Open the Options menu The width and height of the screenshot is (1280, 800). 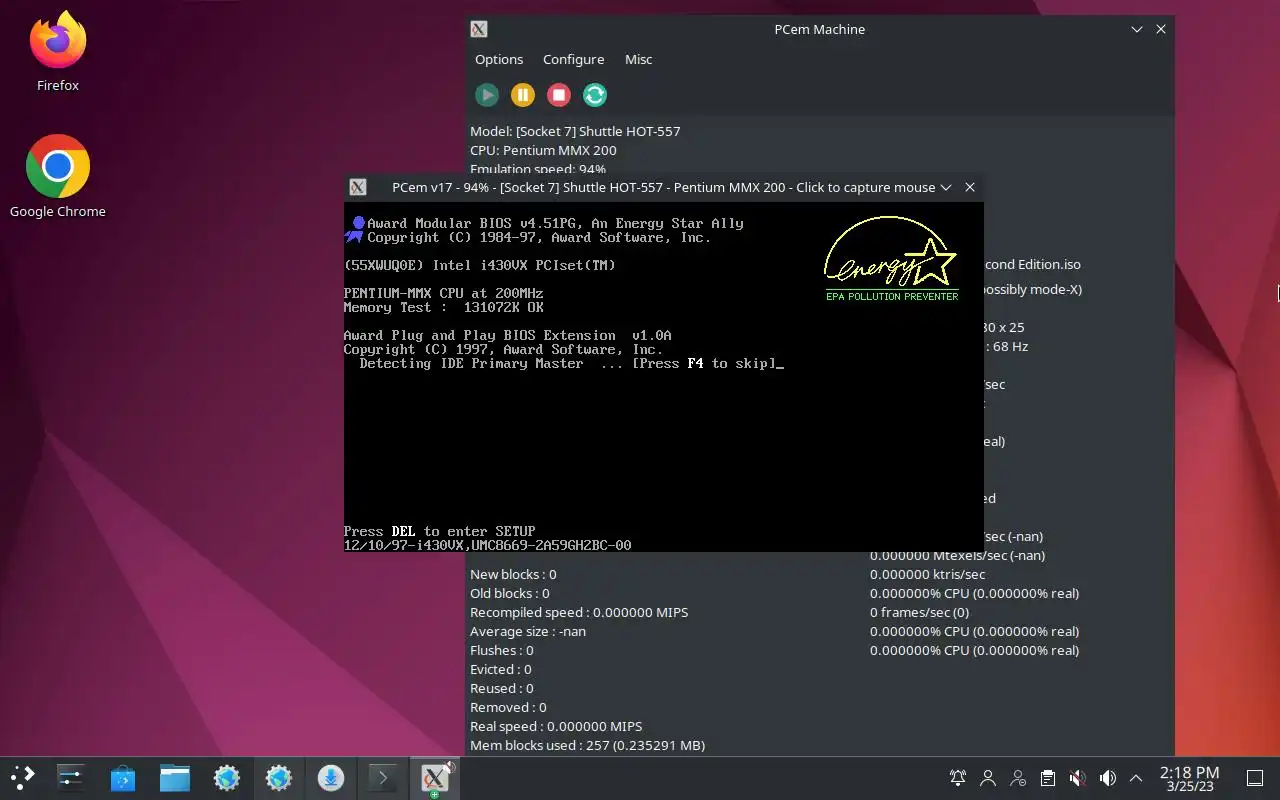coord(499,59)
